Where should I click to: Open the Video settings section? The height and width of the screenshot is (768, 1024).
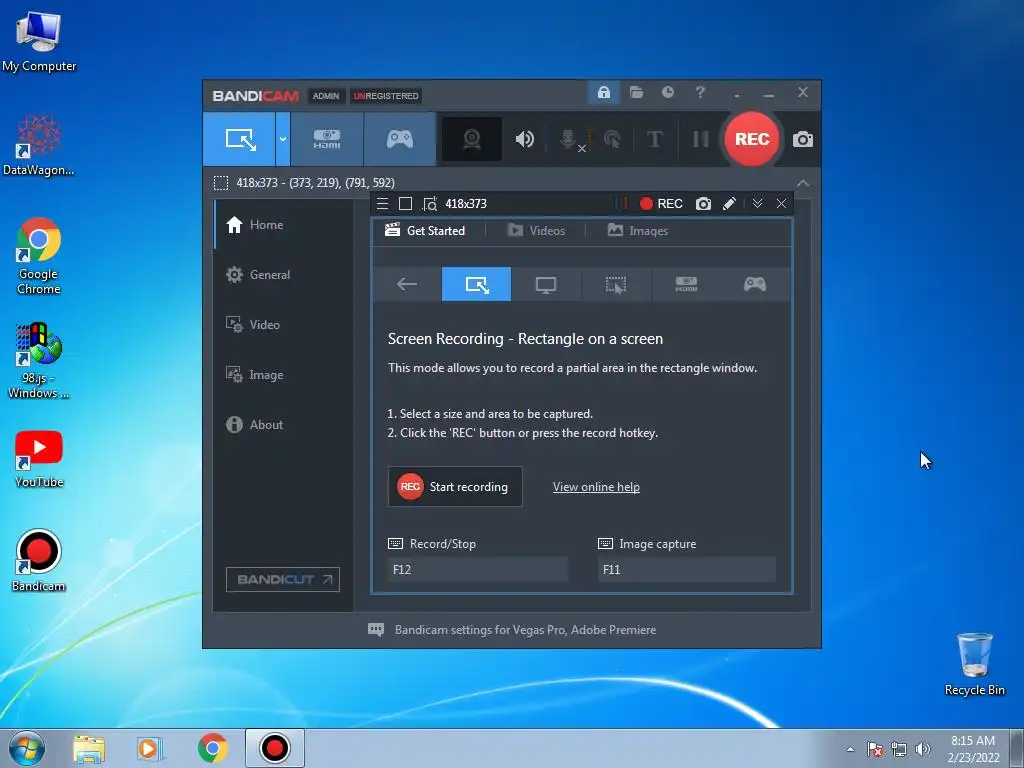click(283, 325)
